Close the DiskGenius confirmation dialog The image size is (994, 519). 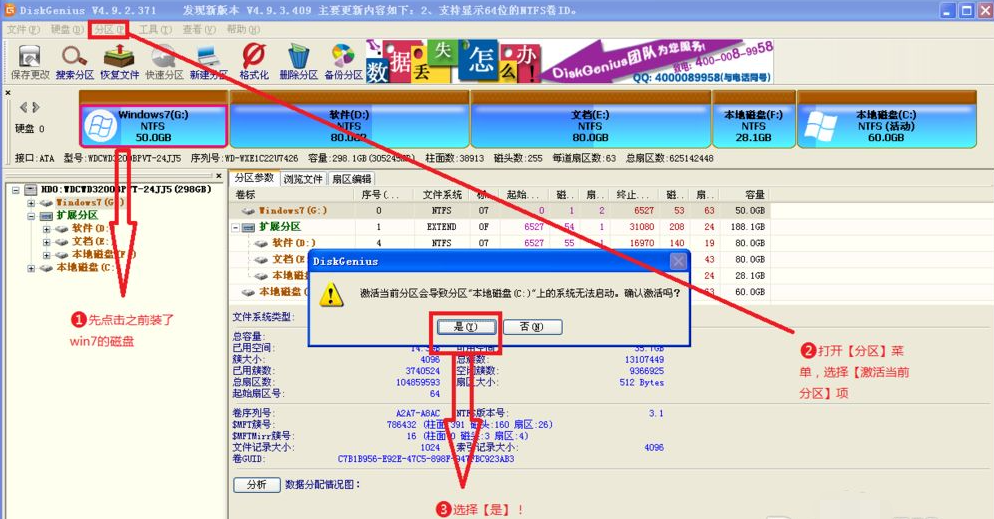[679, 261]
